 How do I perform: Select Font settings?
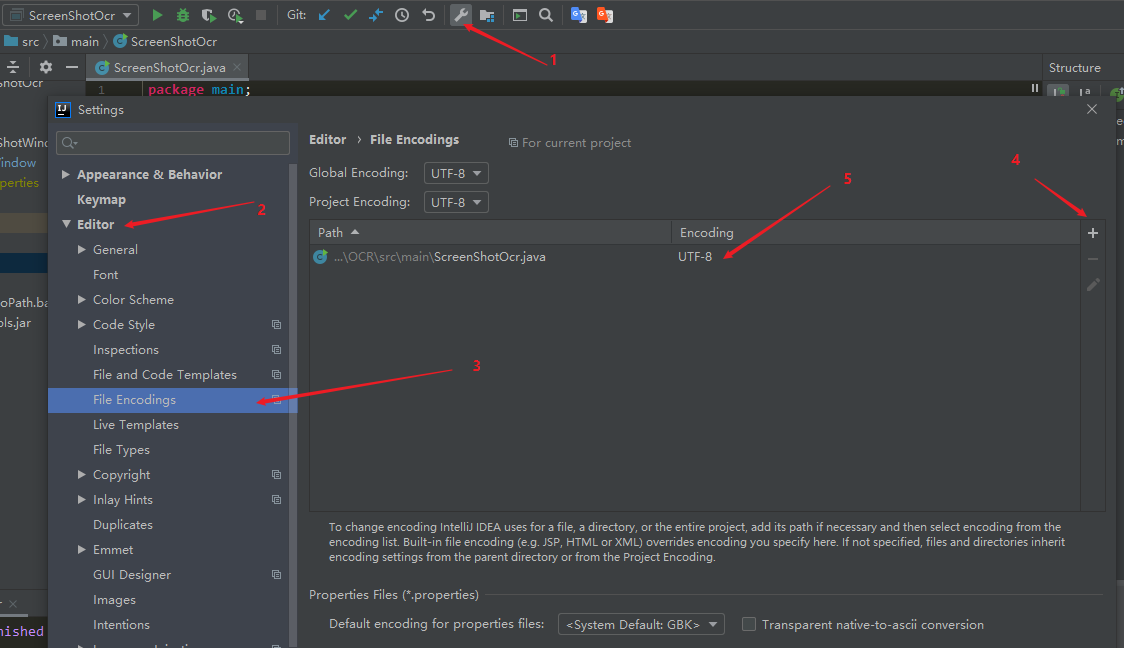(x=105, y=275)
